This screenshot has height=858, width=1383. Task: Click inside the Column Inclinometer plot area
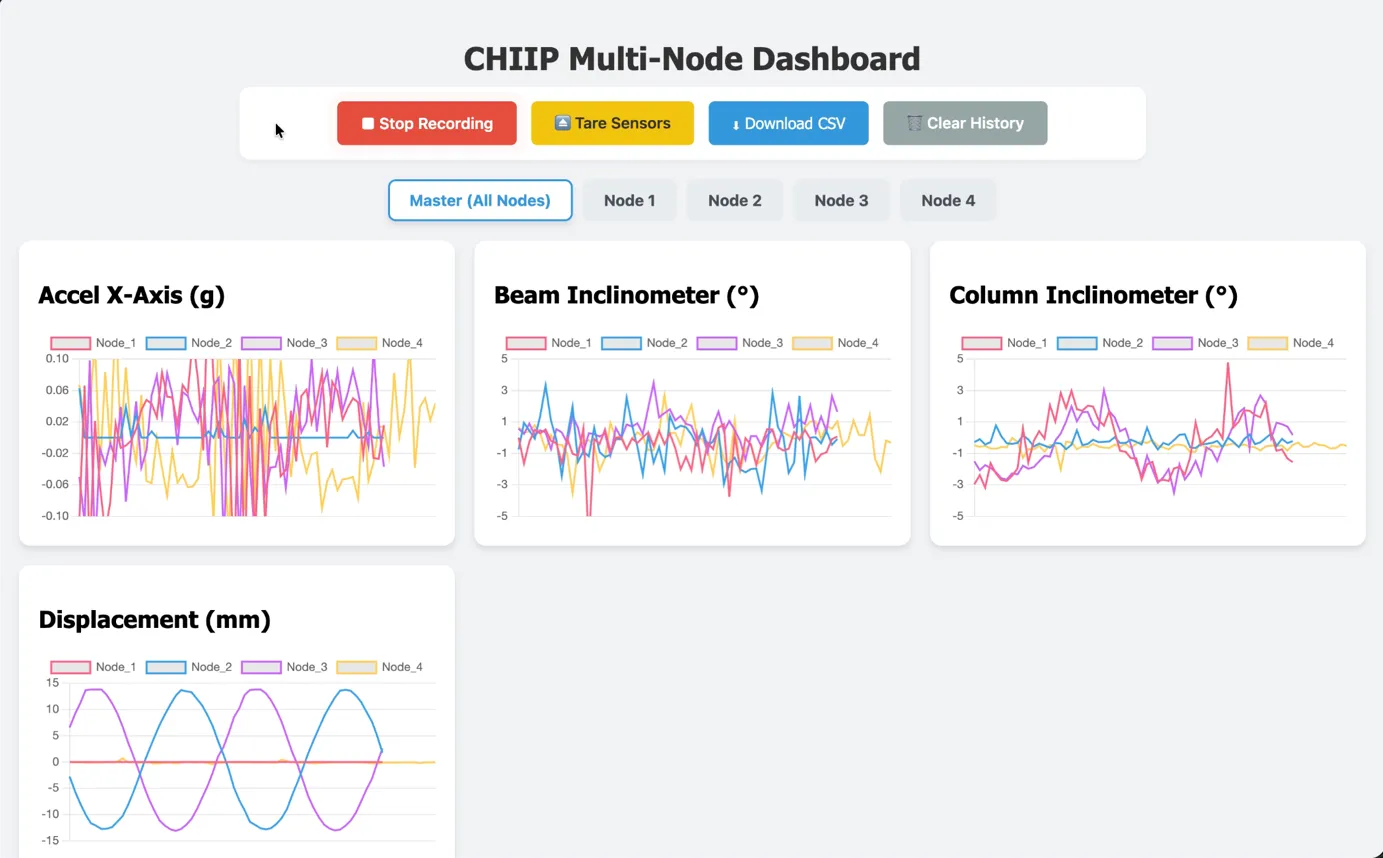click(1160, 437)
